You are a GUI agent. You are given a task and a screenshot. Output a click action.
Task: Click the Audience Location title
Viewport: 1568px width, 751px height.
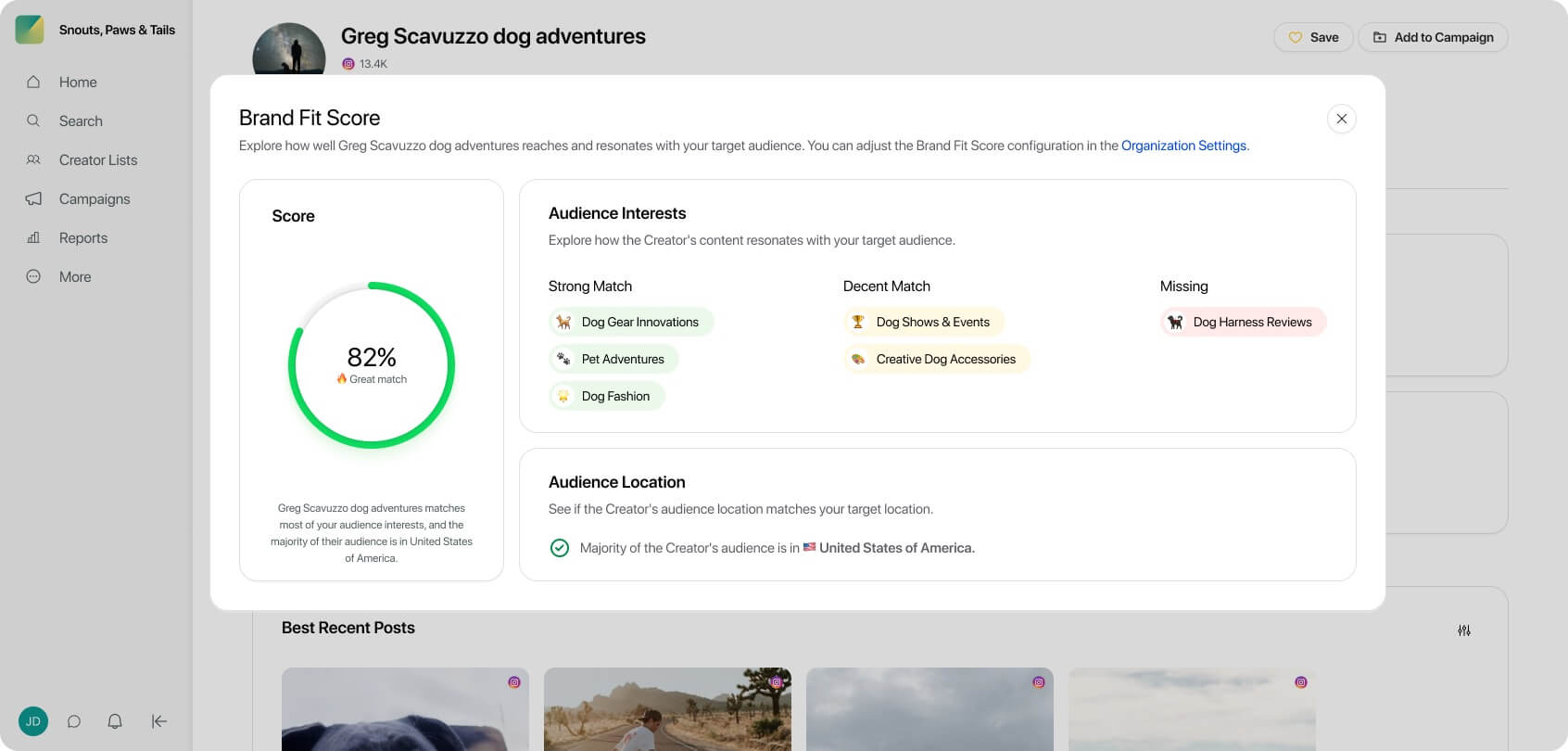click(x=617, y=482)
